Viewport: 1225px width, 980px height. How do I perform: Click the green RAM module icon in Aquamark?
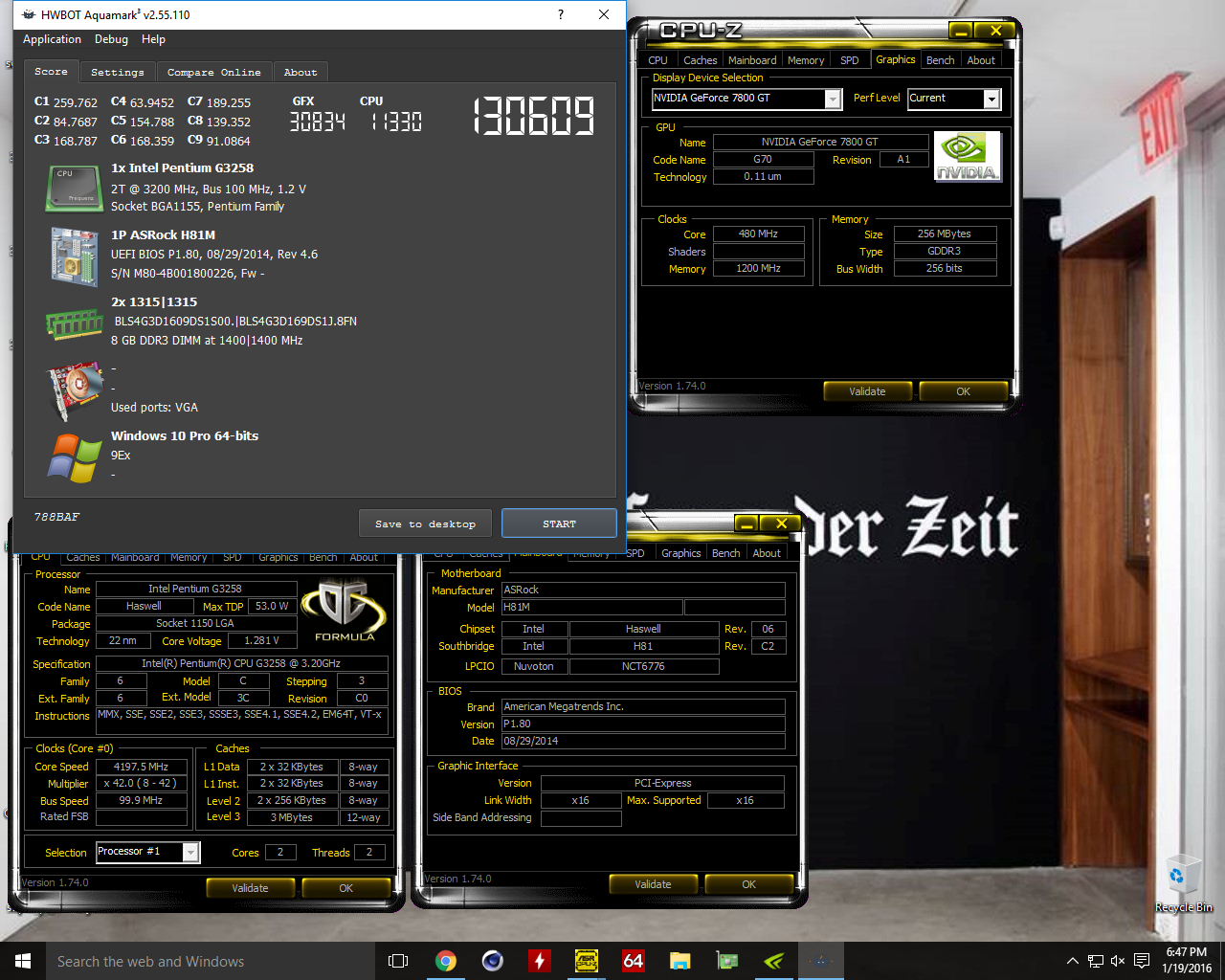pos(75,324)
